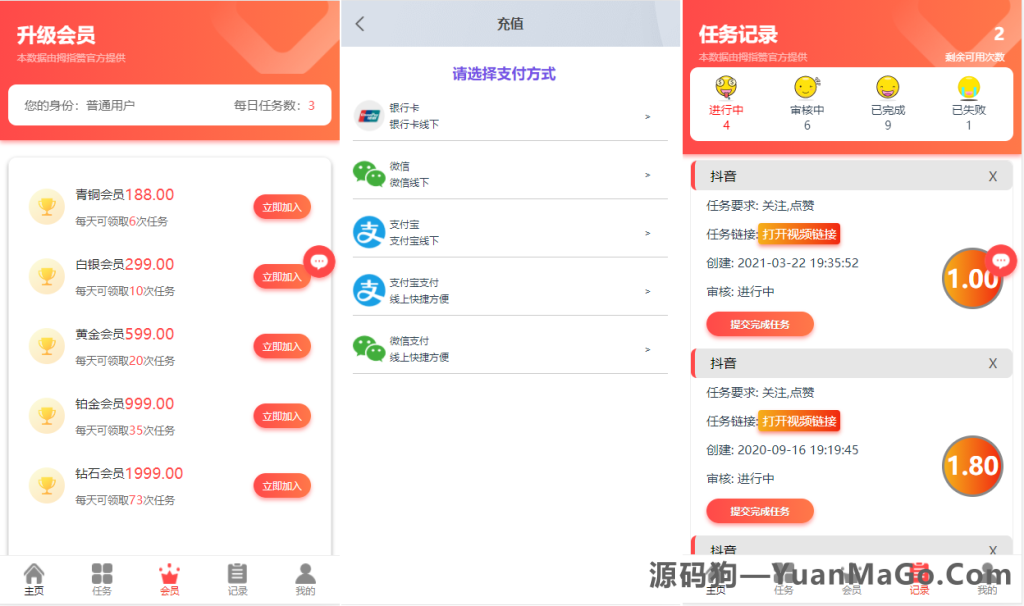Tap the 会员 crown icon in bottom navigation

coord(169,572)
